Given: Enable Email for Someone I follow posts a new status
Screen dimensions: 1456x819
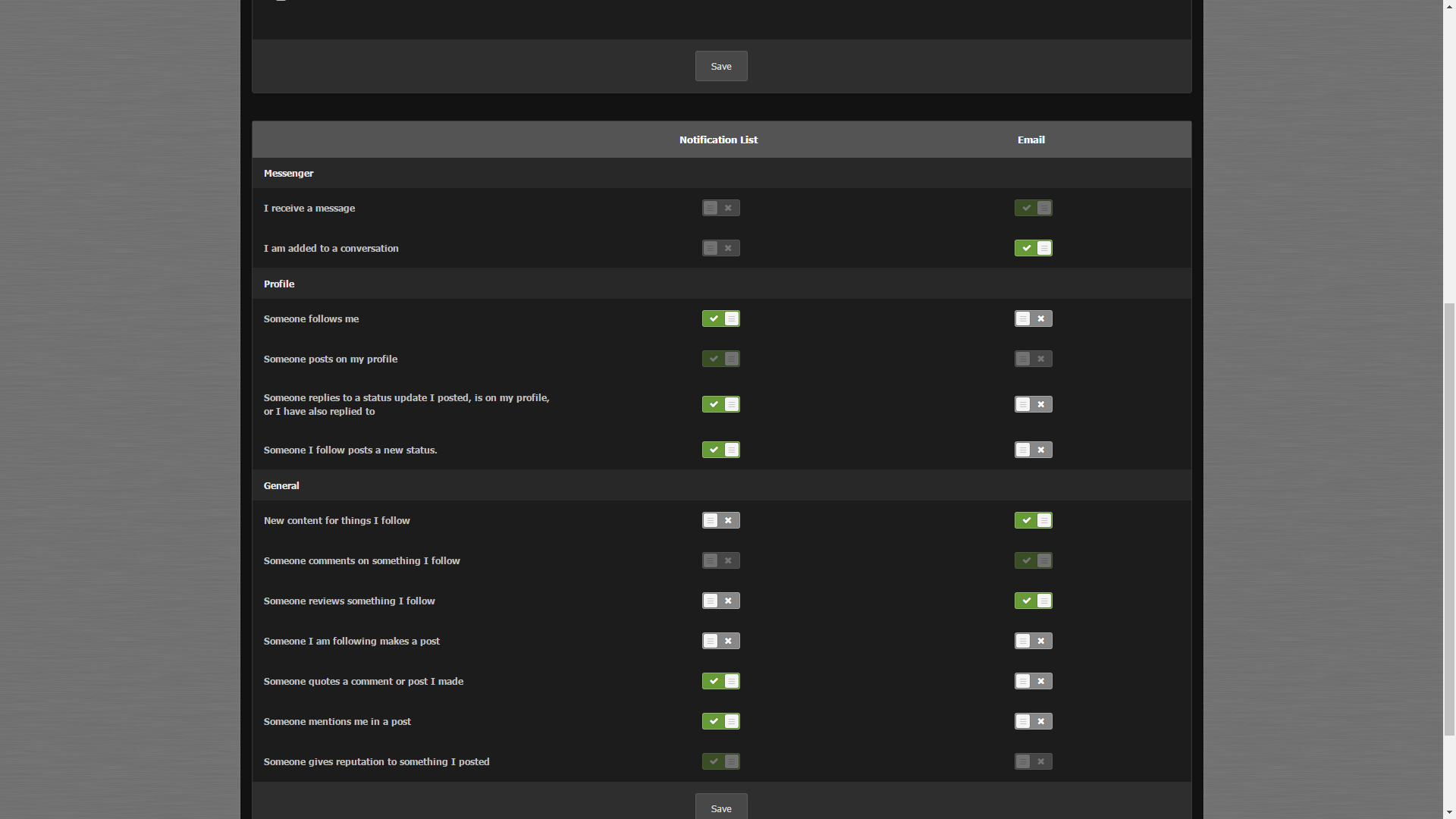Looking at the screenshot, I should pyautogui.click(x=1033, y=450).
